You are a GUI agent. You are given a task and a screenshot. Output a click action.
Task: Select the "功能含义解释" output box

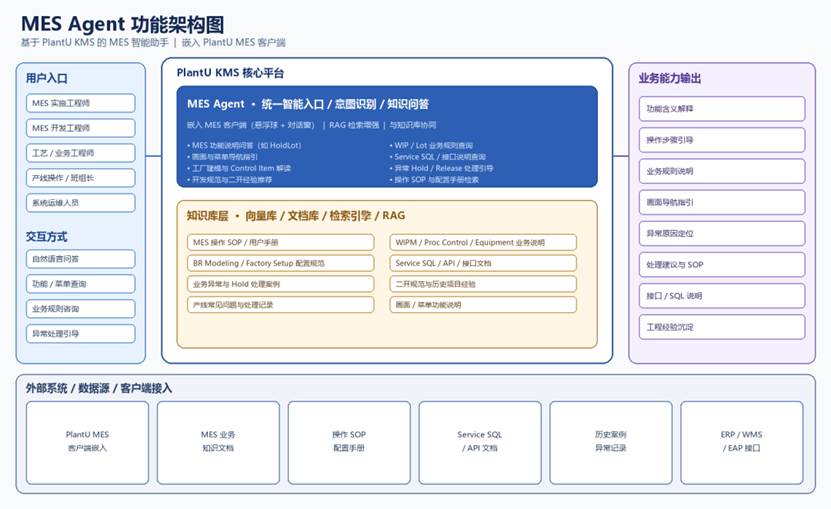pyautogui.click(x=722, y=109)
